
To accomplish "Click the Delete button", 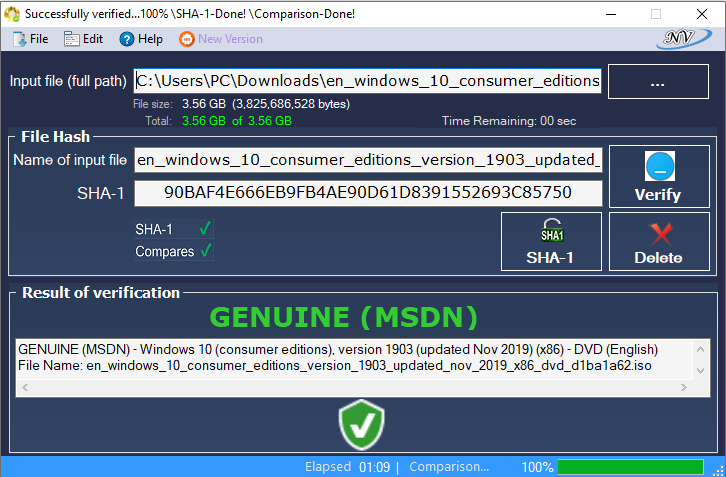I will click(659, 241).
